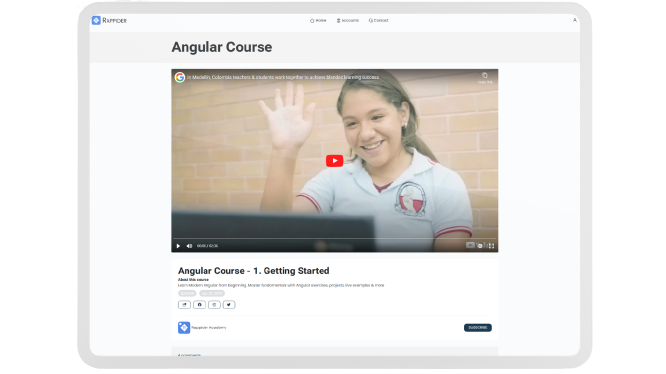Open the Rappider Academy channel avatar

click(184, 327)
